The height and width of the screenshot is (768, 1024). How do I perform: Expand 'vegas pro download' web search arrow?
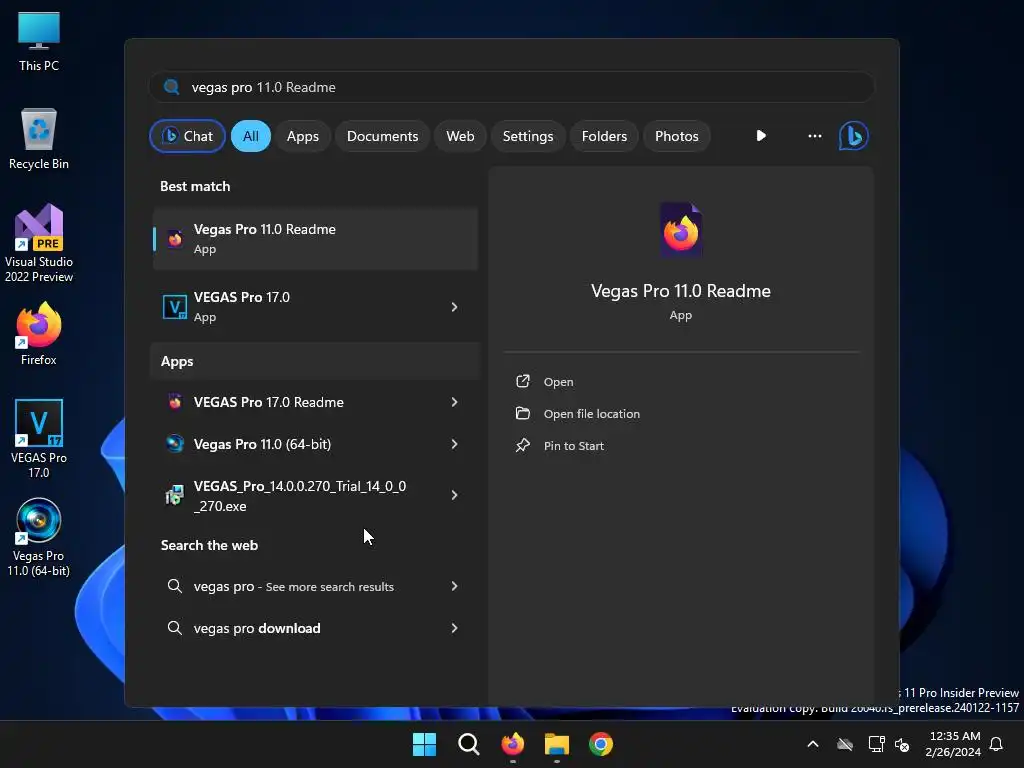(x=455, y=628)
